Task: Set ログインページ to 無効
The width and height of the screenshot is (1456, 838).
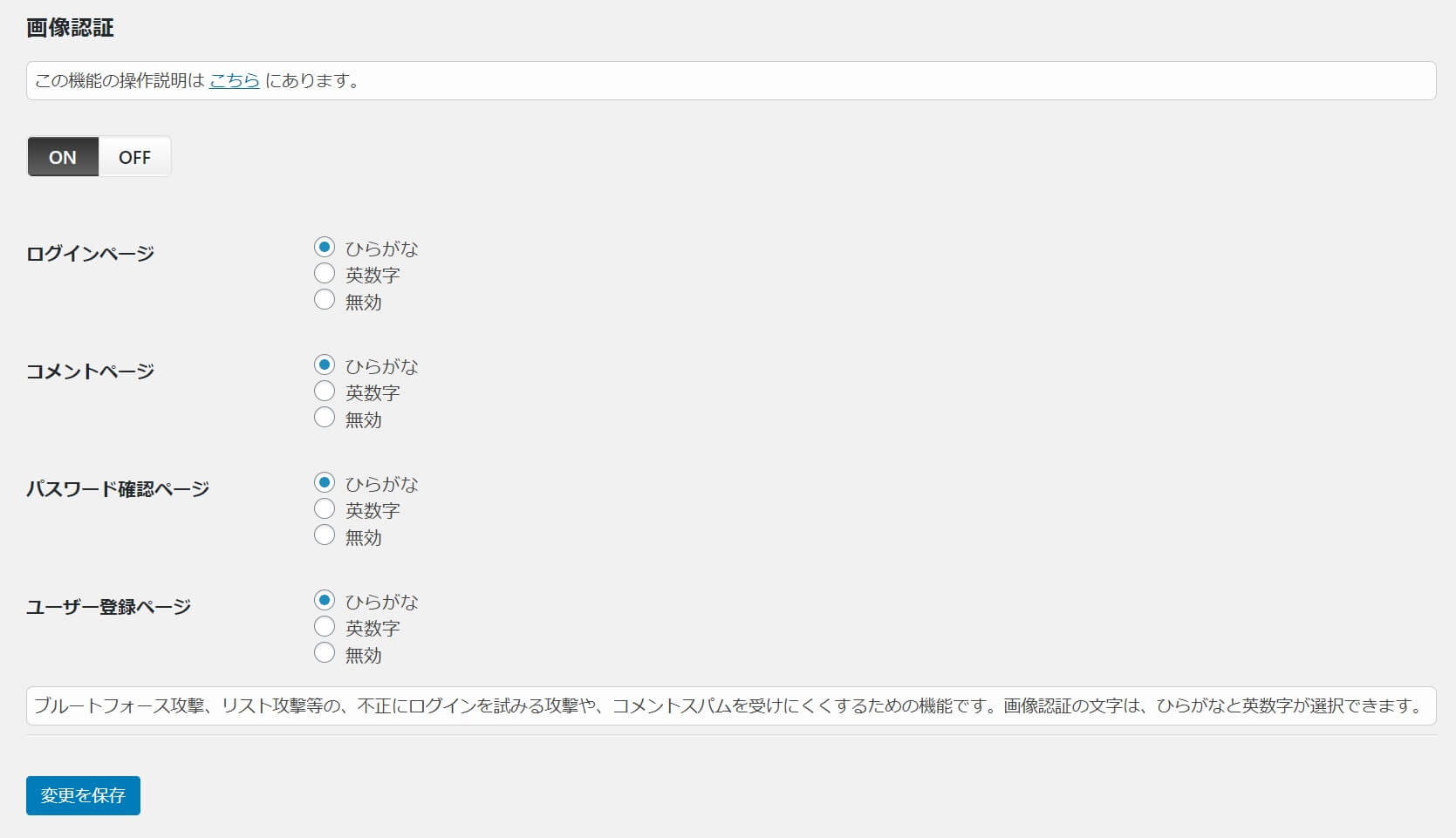Action: tap(325, 300)
